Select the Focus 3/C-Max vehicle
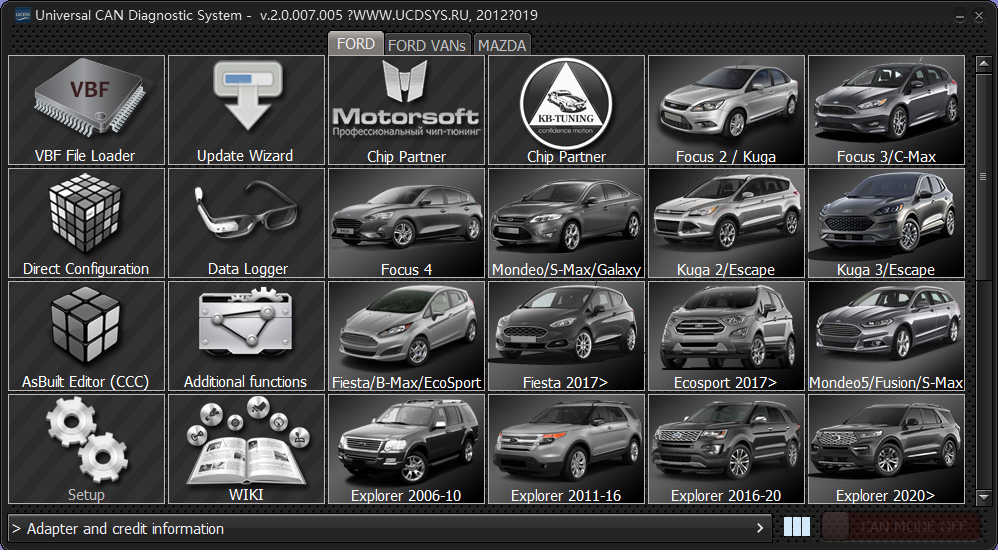This screenshot has height=550, width=998. [x=886, y=110]
